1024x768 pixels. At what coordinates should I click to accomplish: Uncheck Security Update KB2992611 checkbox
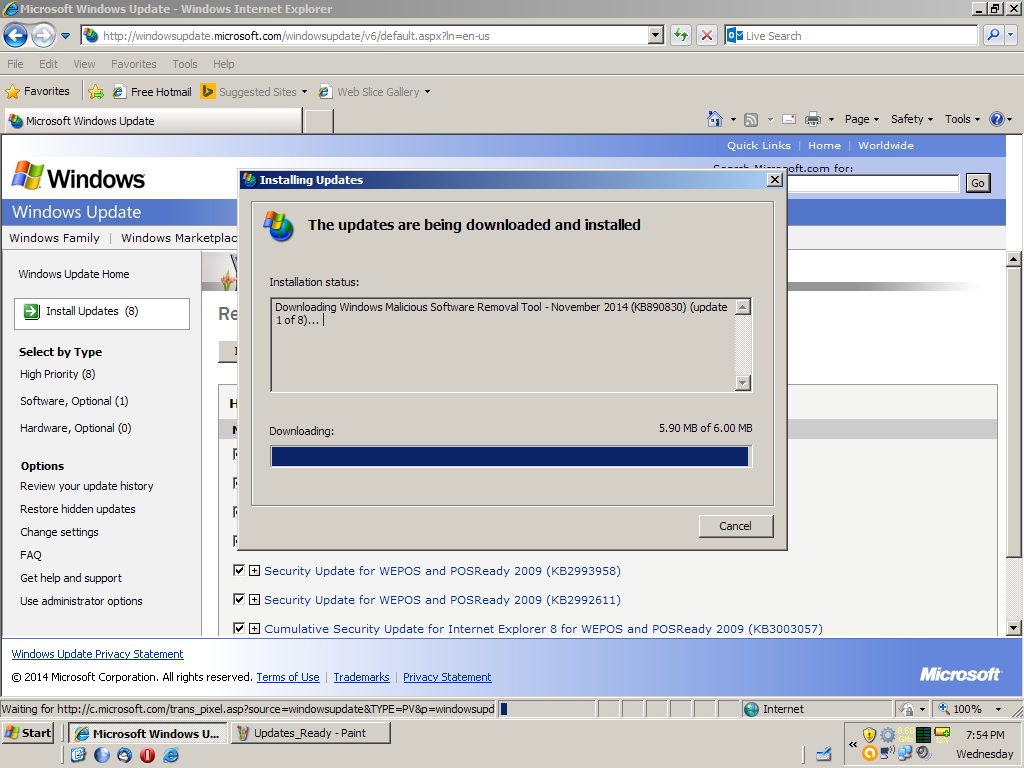point(239,599)
